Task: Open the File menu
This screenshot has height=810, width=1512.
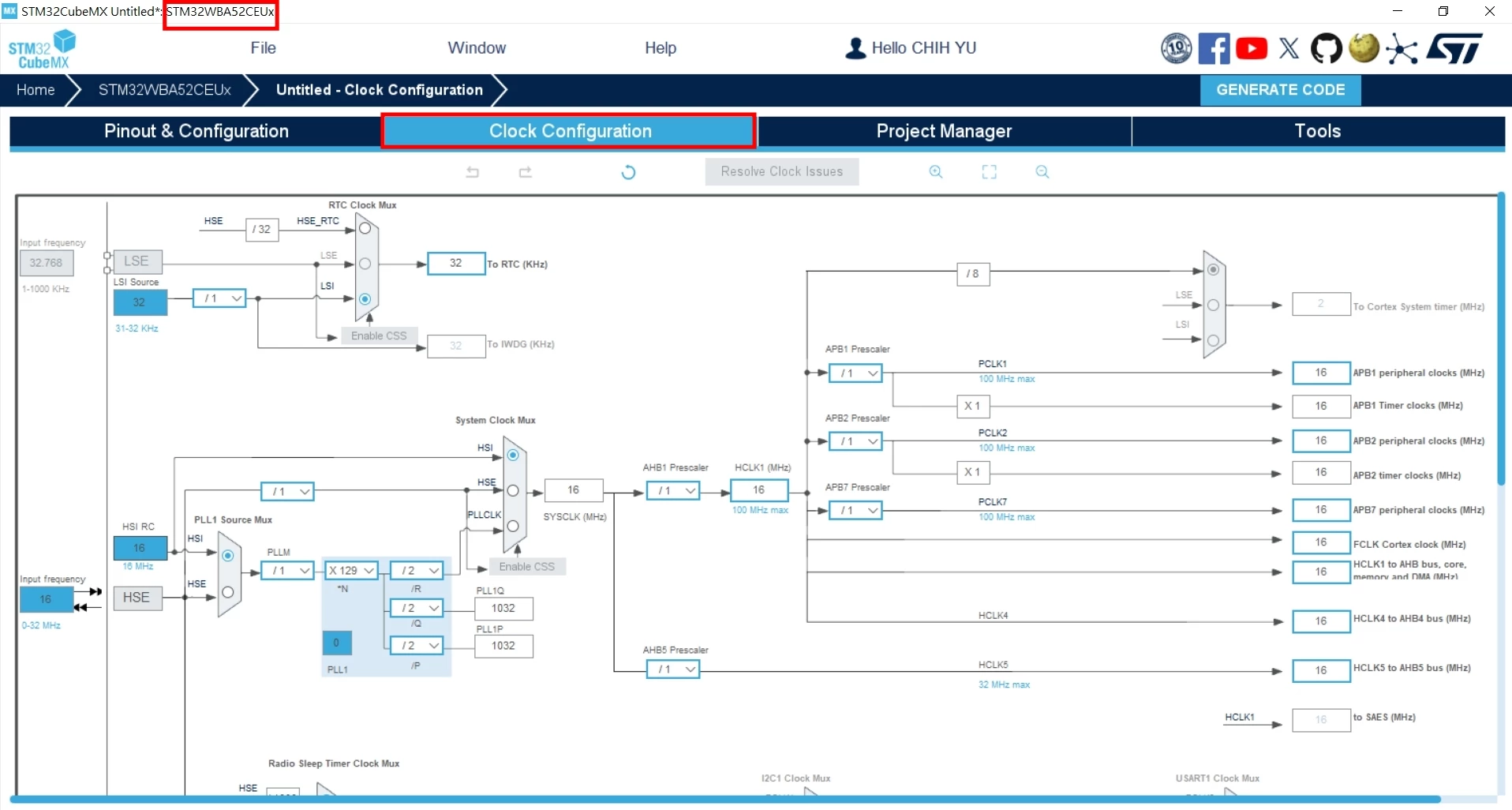Action: tap(263, 48)
